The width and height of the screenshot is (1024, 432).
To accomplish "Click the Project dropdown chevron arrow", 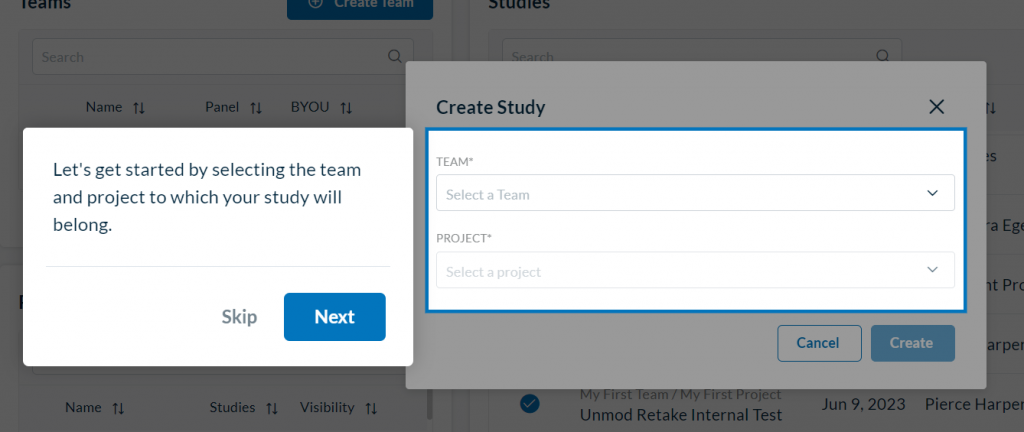I will (x=932, y=271).
